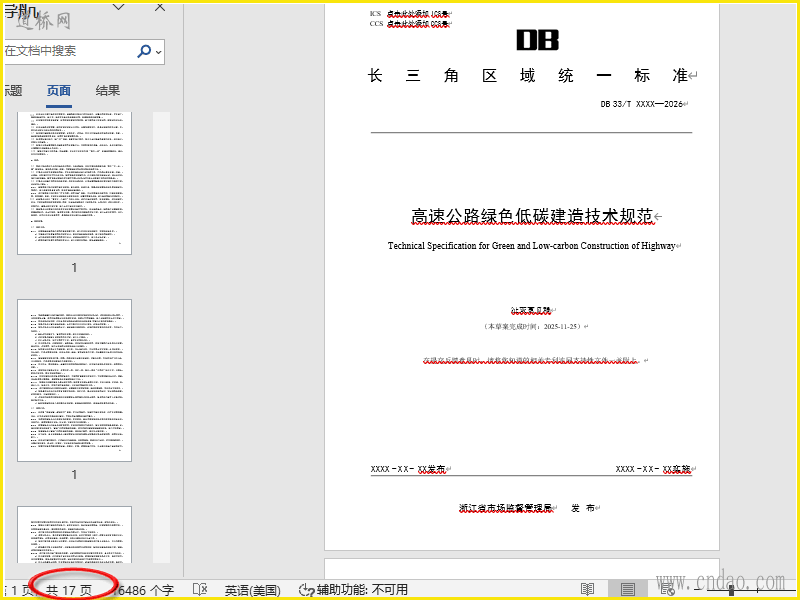The height and width of the screenshot is (600, 800).
Task: Open navigation pane options chevron
Action: [118, 7]
